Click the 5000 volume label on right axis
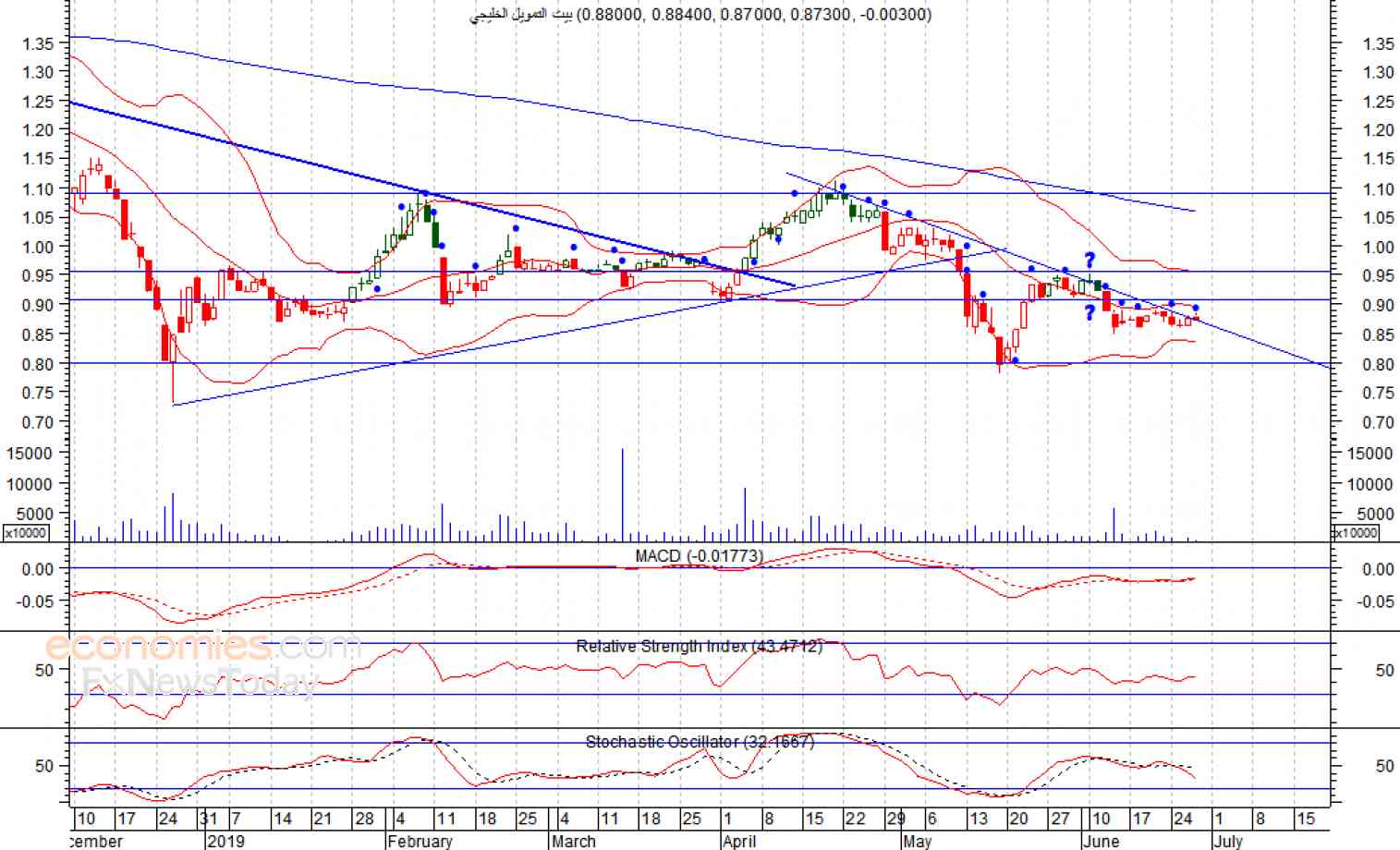 coord(1376,515)
